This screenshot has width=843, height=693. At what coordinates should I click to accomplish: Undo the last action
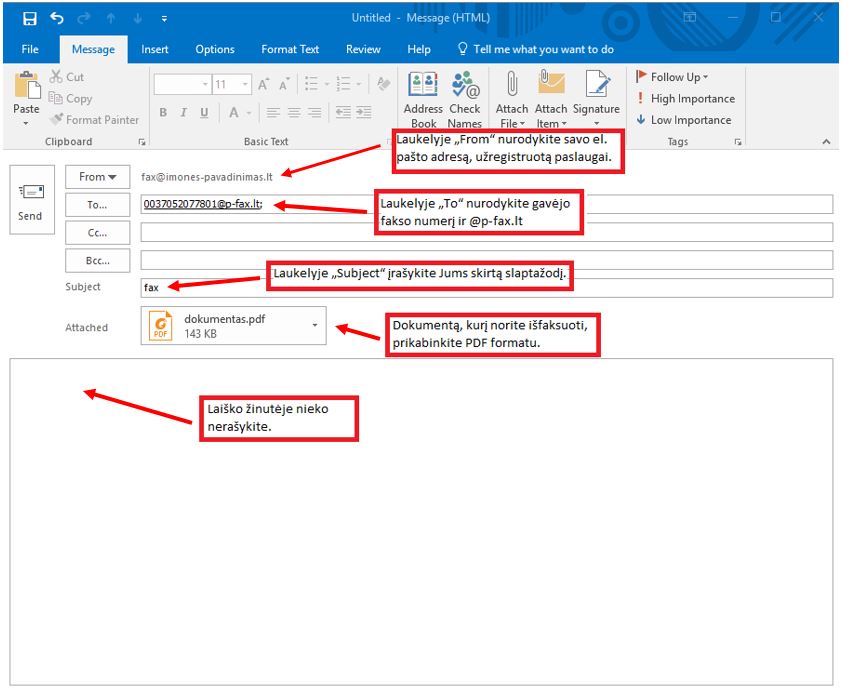(56, 19)
